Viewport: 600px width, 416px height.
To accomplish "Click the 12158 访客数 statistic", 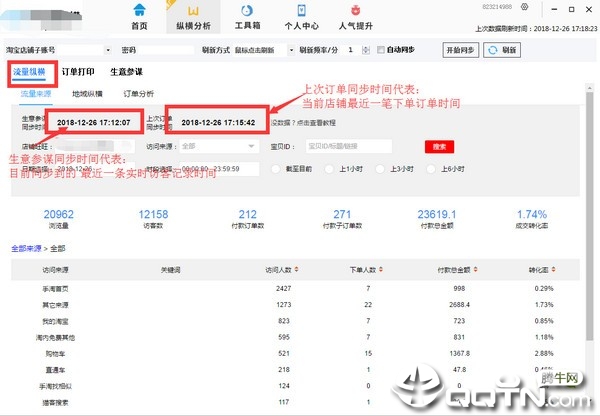I will click(x=153, y=219).
